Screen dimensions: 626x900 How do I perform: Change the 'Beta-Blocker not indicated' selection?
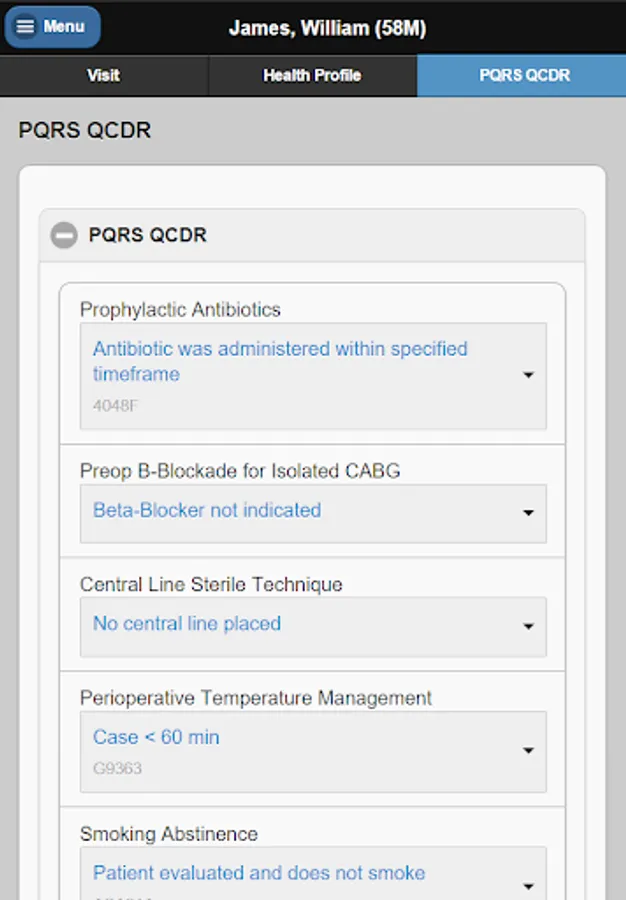[x=207, y=511]
